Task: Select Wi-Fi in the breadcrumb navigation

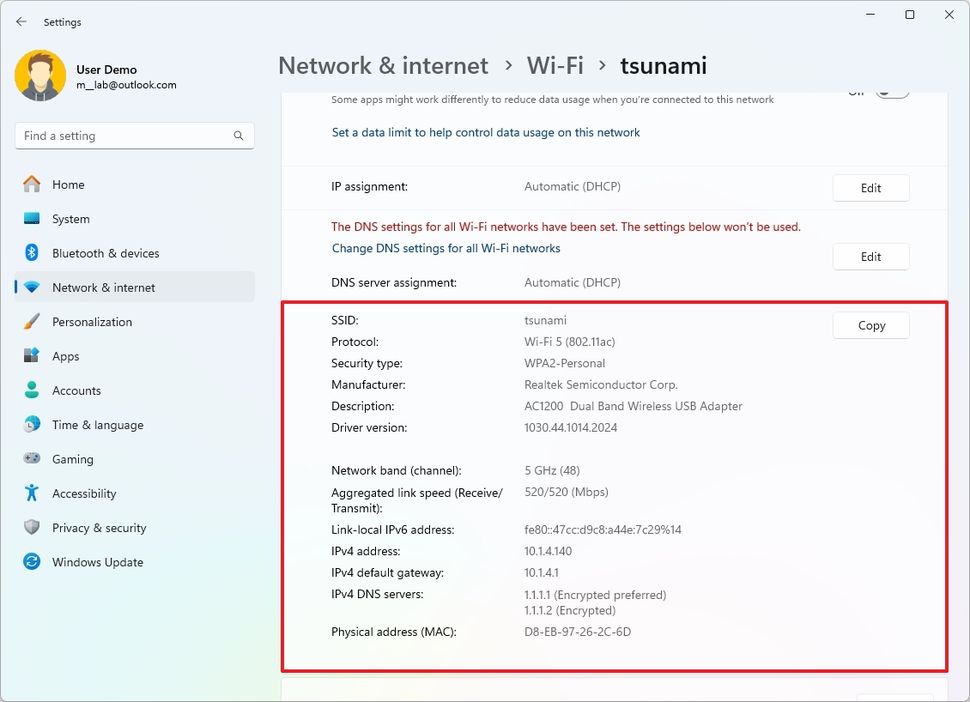Action: point(555,66)
